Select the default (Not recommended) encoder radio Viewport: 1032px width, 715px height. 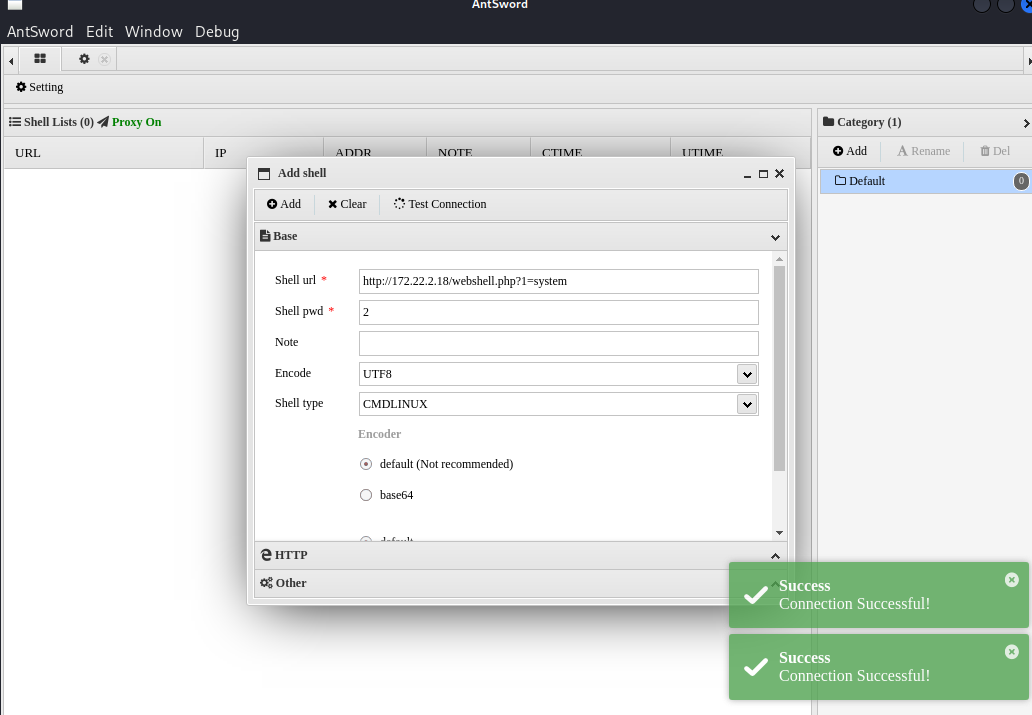366,464
